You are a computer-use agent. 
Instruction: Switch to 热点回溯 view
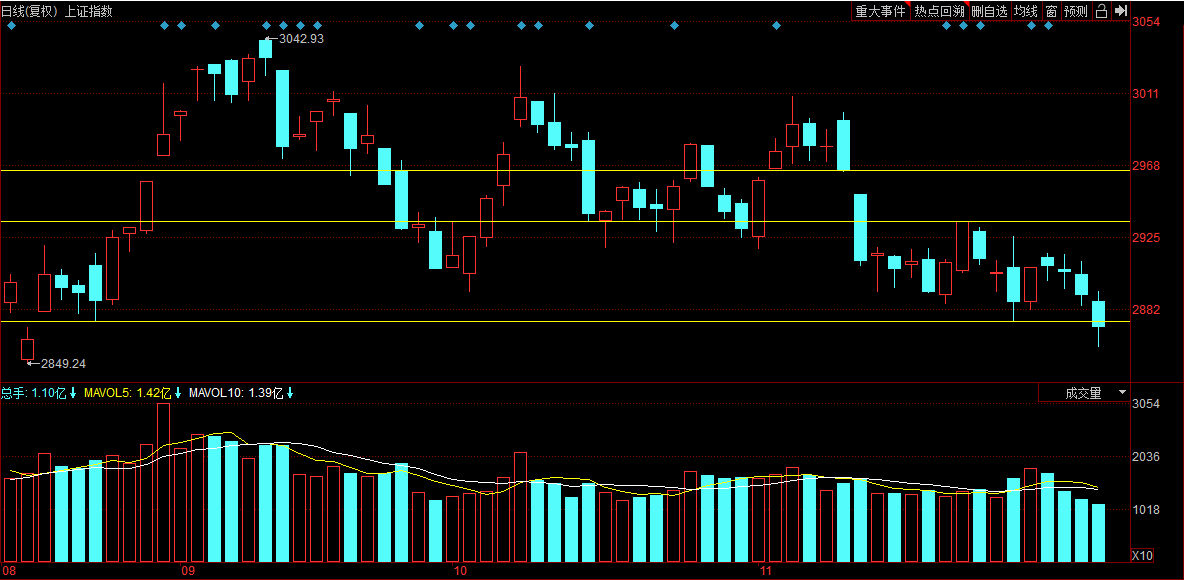click(x=939, y=11)
